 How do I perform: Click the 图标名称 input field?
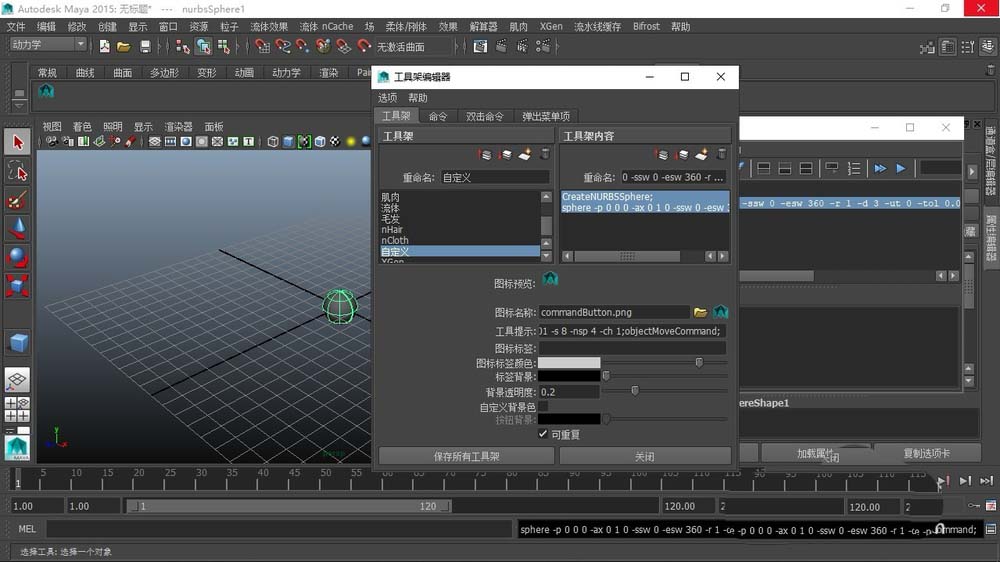click(x=614, y=312)
